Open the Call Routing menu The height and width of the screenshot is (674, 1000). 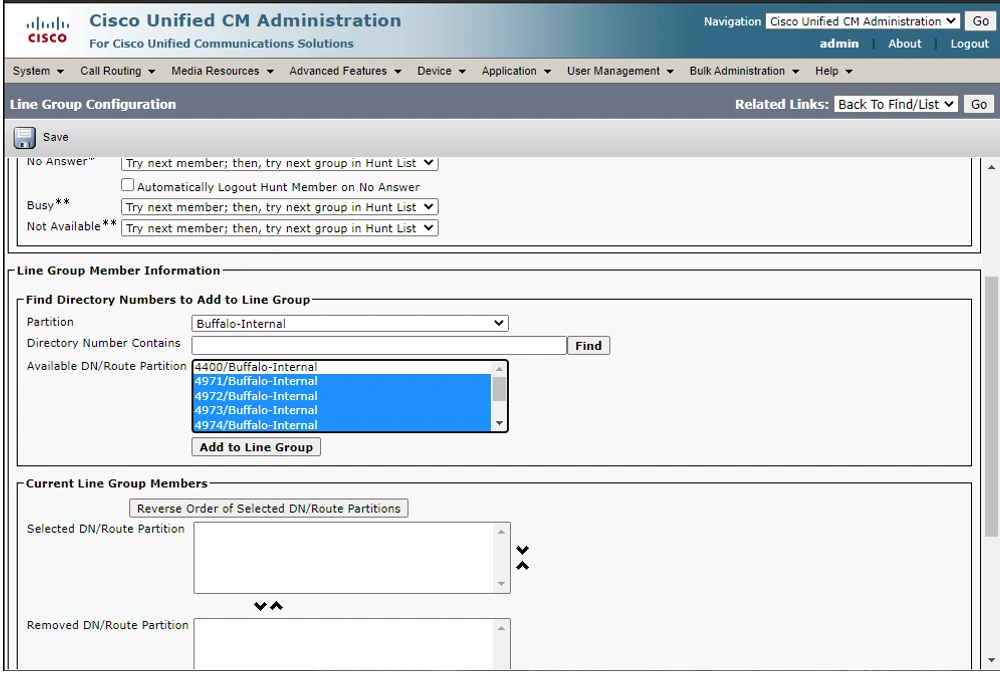coord(117,71)
